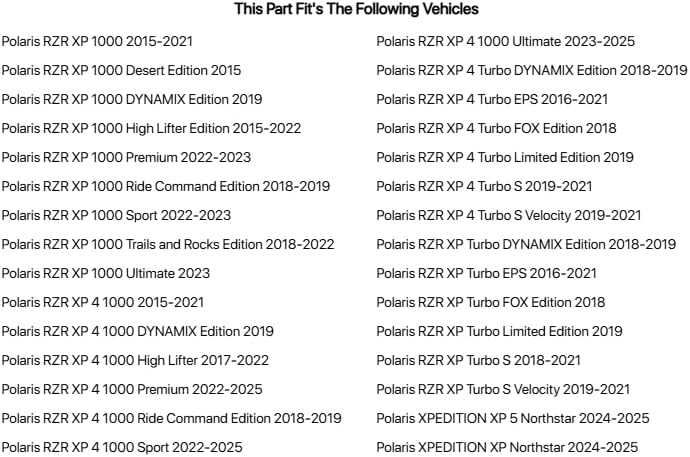Select RZR XP 4 1000 Sport 2022-2025
This screenshot has width=690, height=457.
point(122,448)
